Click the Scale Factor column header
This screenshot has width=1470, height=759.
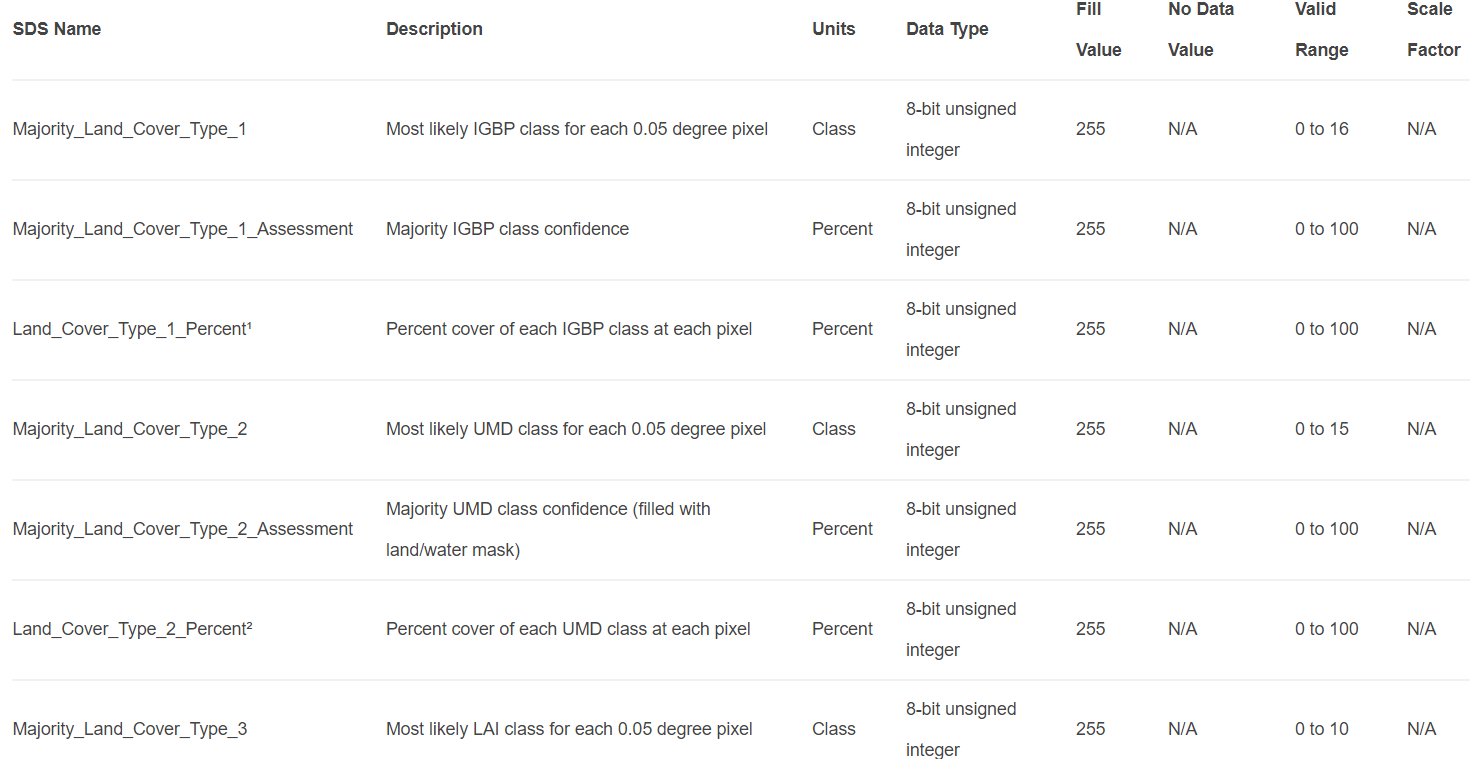pyautogui.click(x=1433, y=29)
